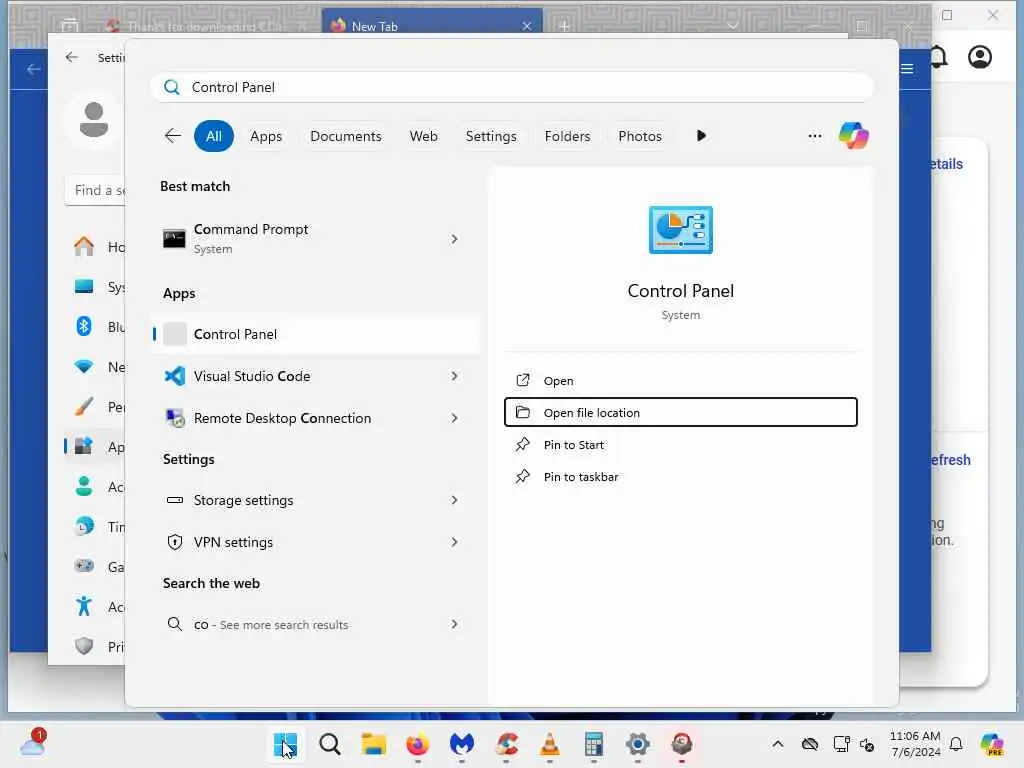Select the Photos filter tab
Screen dimensions: 1024x768
640,136
